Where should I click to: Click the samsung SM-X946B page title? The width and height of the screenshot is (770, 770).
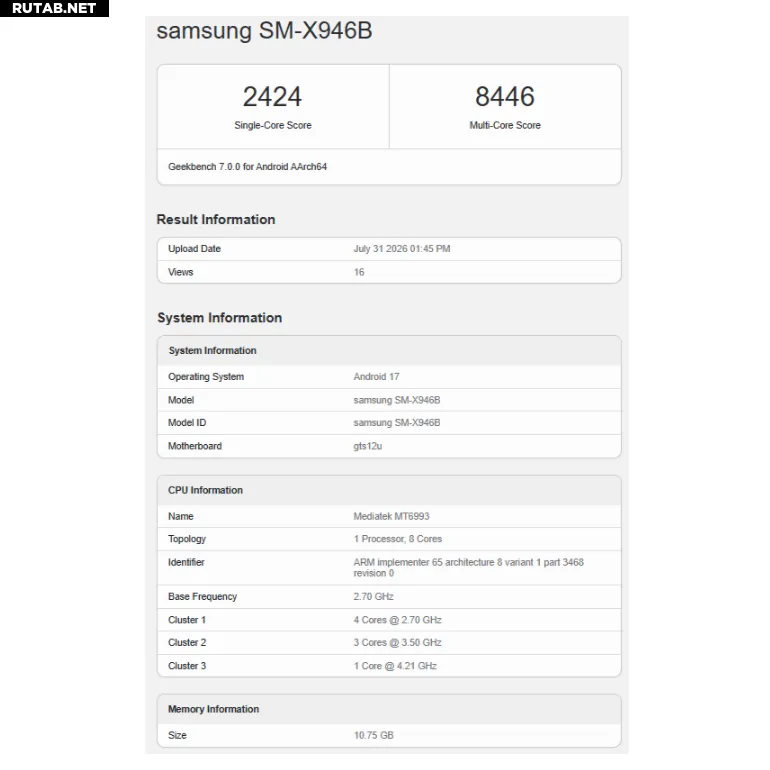click(x=264, y=31)
